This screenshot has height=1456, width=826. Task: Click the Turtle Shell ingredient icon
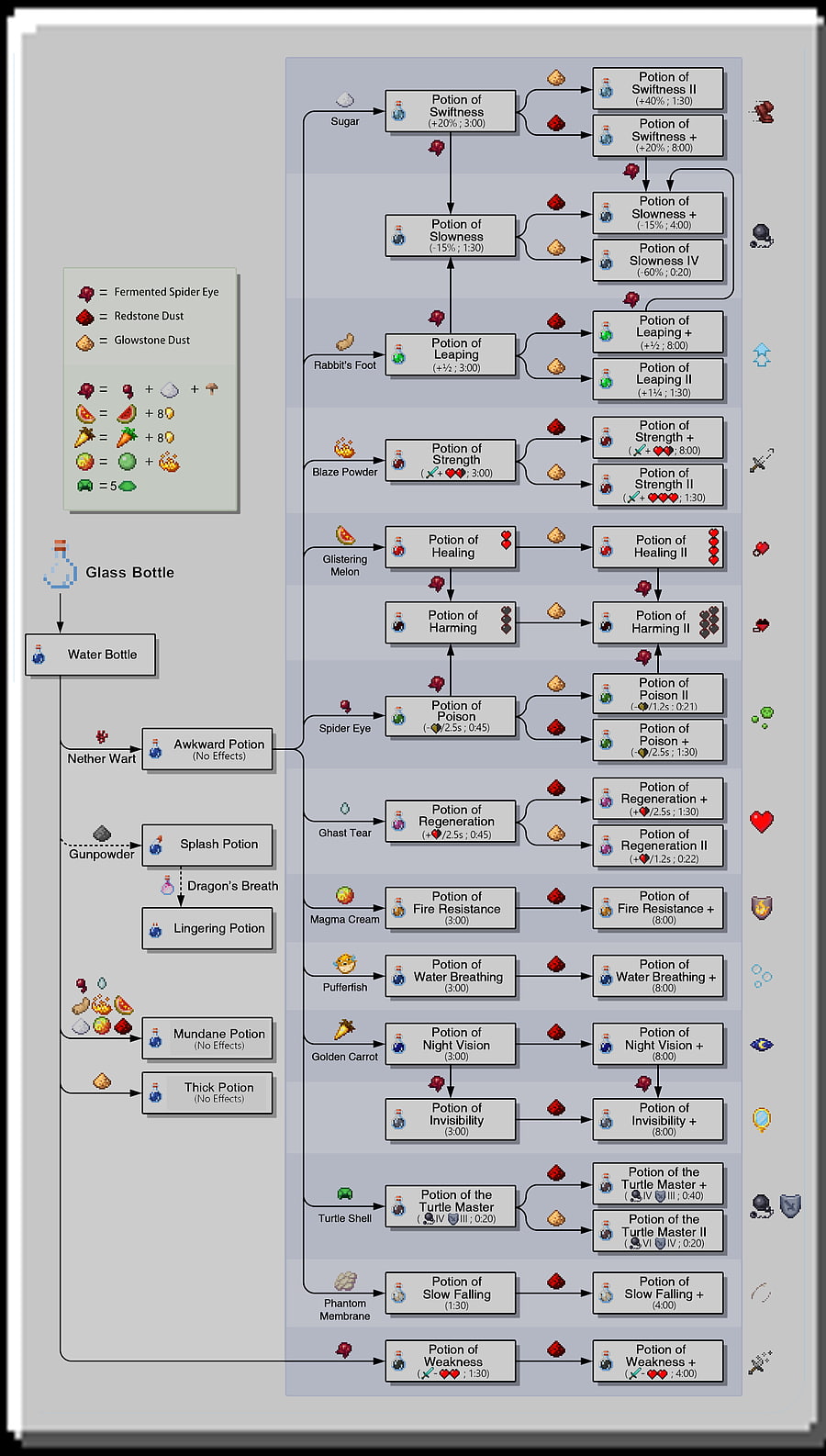point(345,1194)
